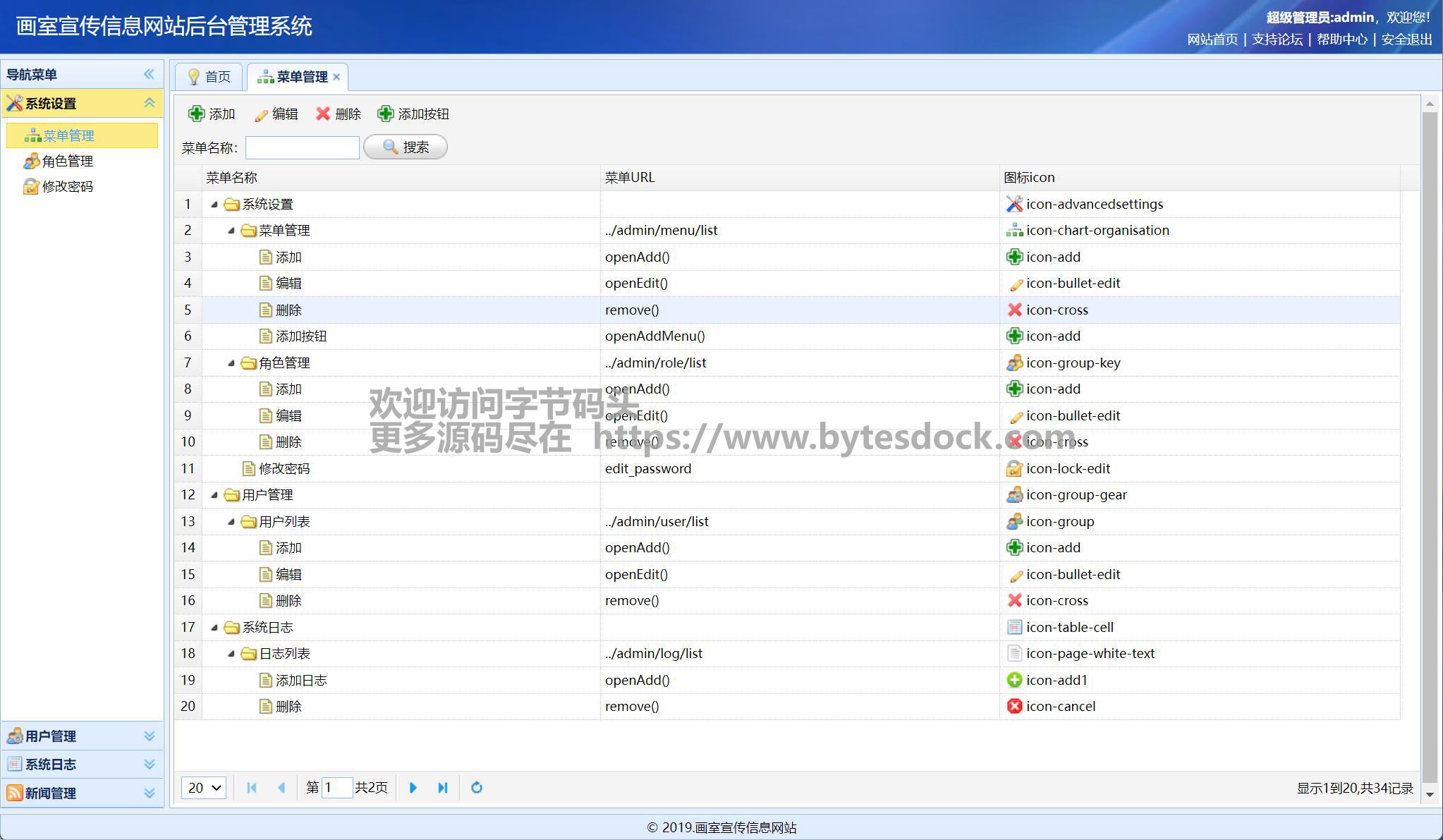The image size is (1443, 840).
Task: Click the 添加按钮 toolbar icon
Action: pyautogui.click(x=386, y=114)
